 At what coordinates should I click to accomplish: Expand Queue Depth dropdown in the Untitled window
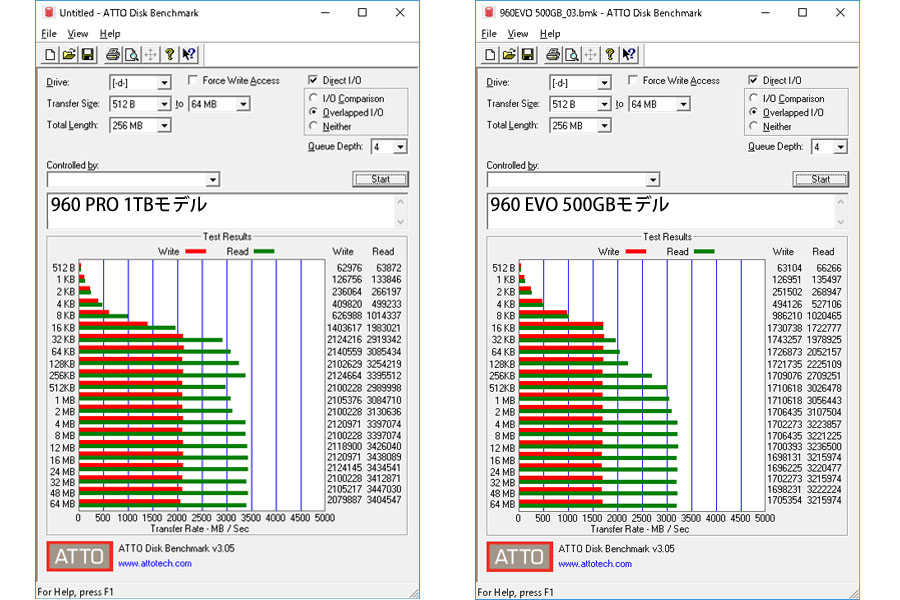400,147
